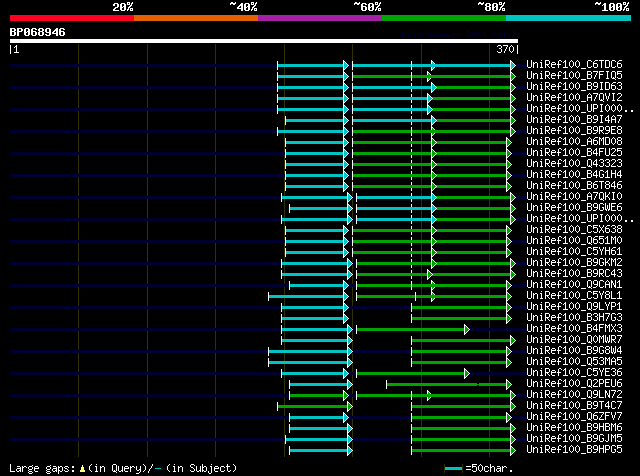
Task: Click the ~100% legend label
Action: [x=612, y=7]
